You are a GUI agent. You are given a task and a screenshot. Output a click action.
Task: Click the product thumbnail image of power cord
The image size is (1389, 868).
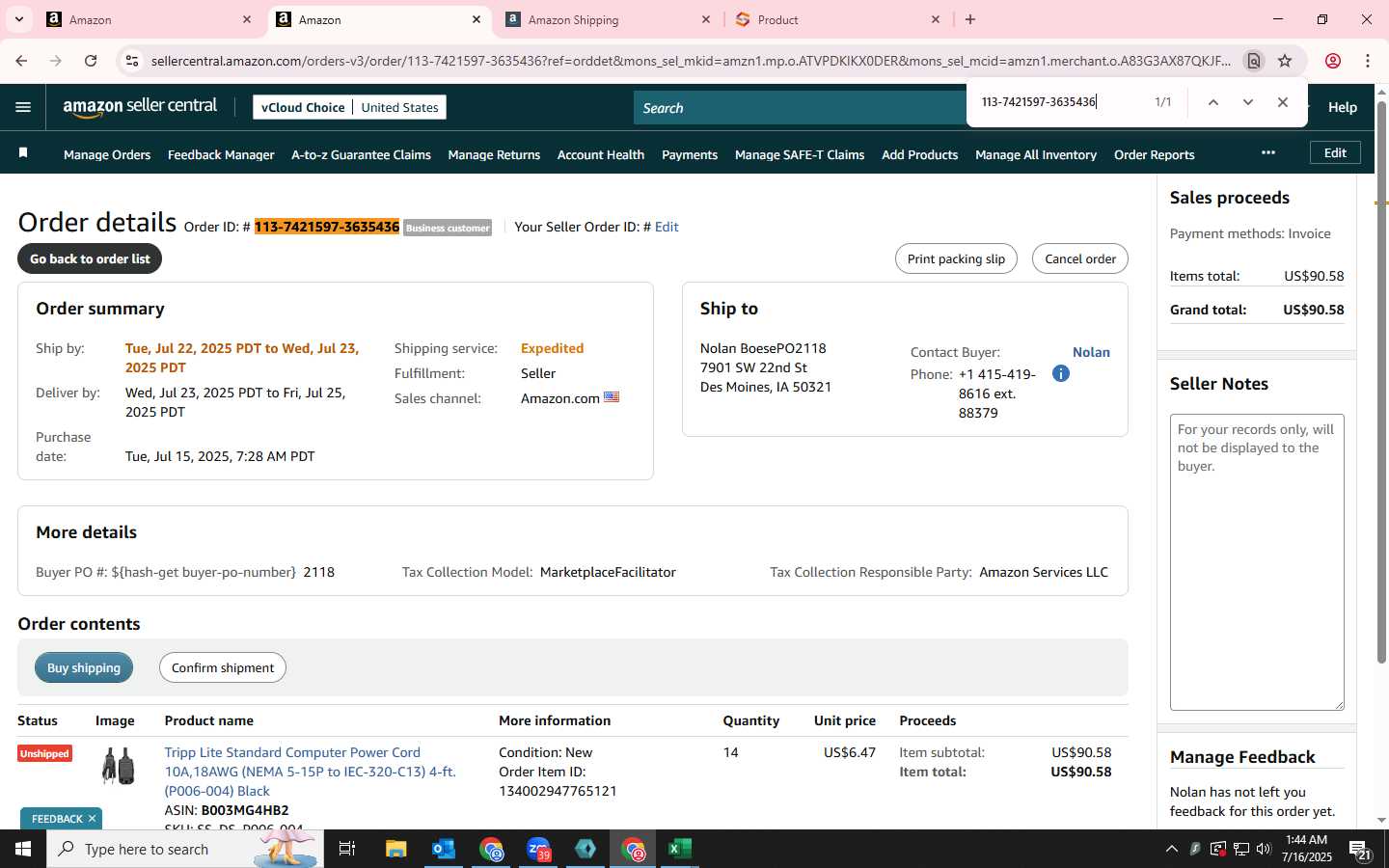119,767
